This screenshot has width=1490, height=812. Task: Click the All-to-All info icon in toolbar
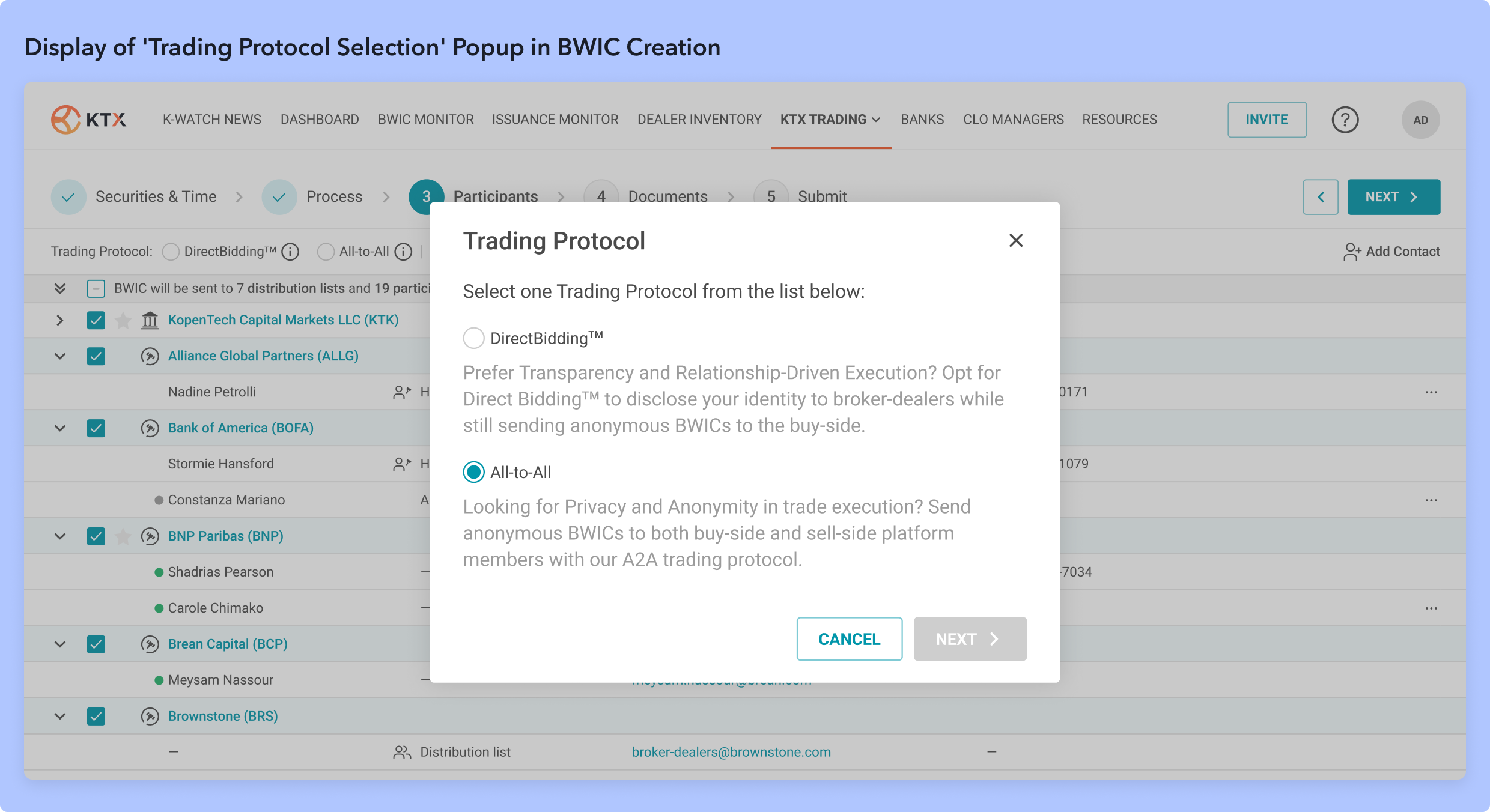(x=404, y=252)
